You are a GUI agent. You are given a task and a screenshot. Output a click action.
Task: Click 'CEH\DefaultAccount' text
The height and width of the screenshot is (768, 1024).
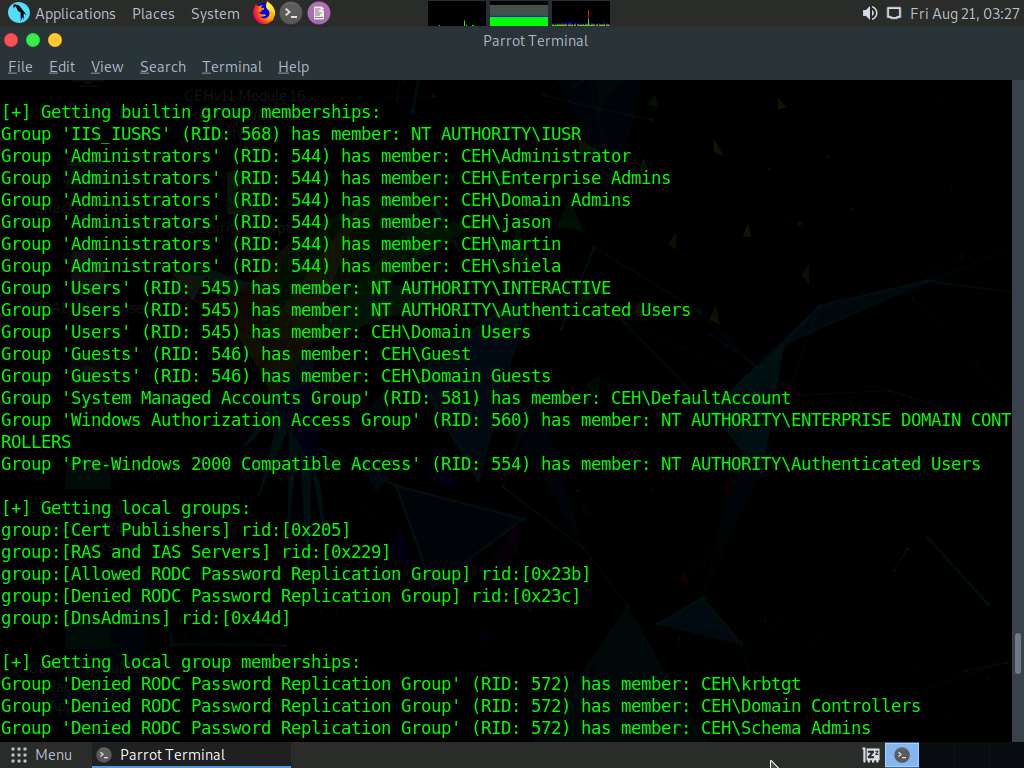pyautogui.click(x=700, y=398)
